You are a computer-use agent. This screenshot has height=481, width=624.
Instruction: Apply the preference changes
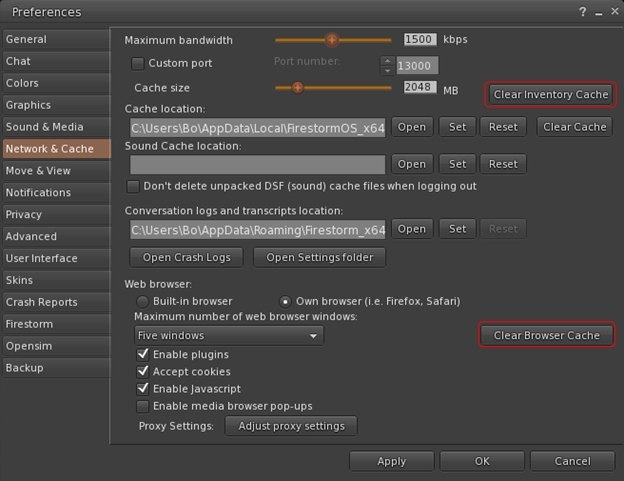point(391,461)
